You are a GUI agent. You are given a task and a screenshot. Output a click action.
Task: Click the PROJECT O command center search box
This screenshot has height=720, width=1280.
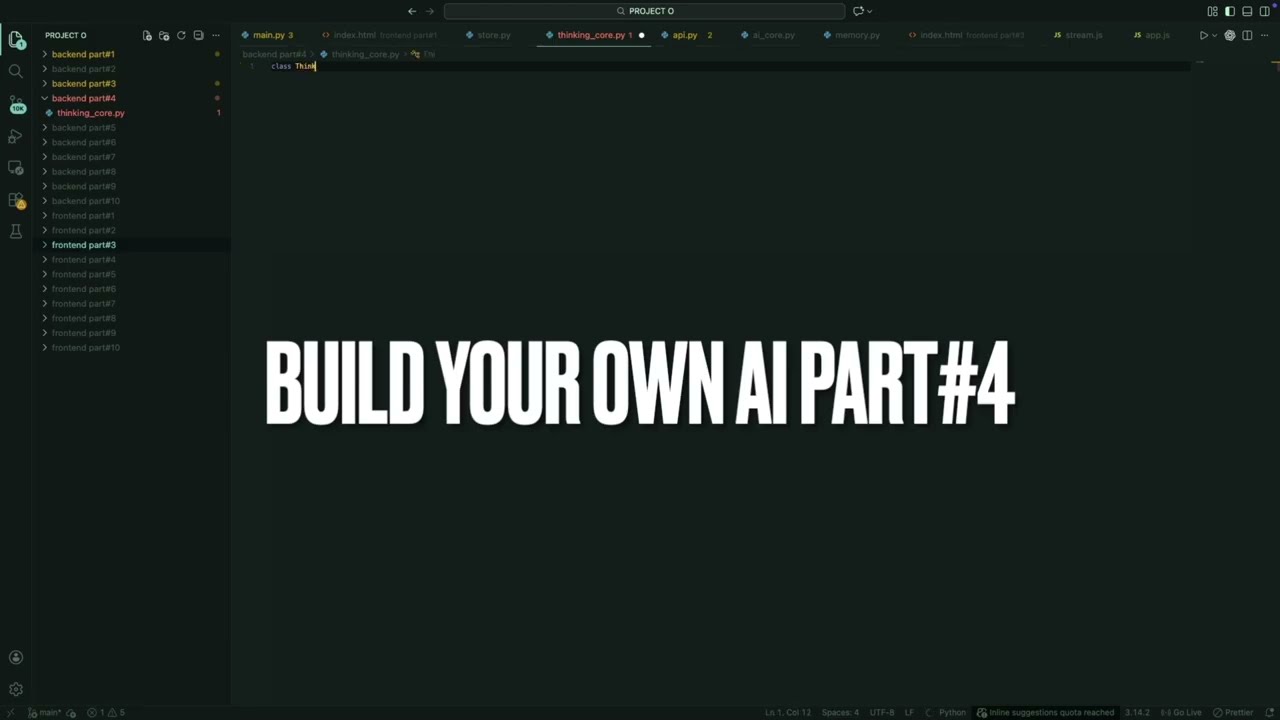(645, 11)
